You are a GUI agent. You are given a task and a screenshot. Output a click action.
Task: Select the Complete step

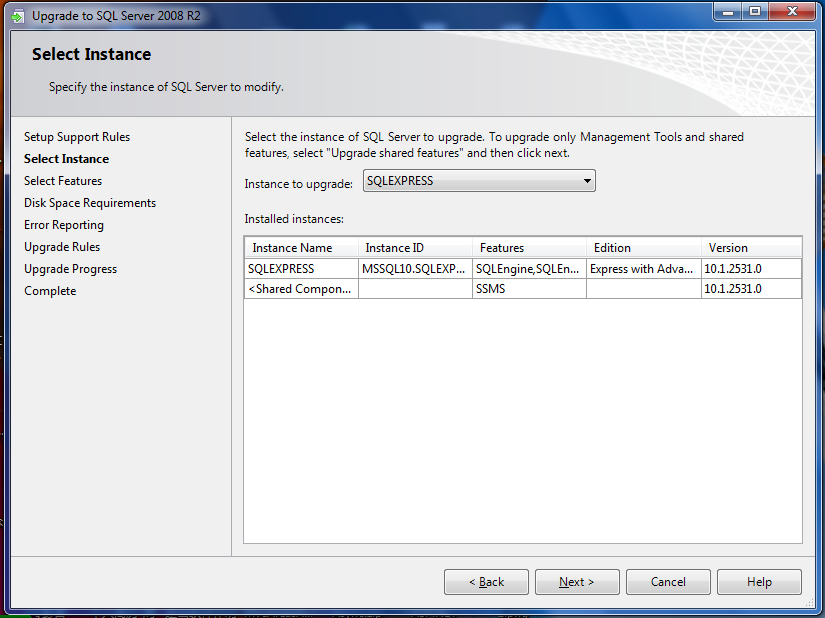(50, 291)
